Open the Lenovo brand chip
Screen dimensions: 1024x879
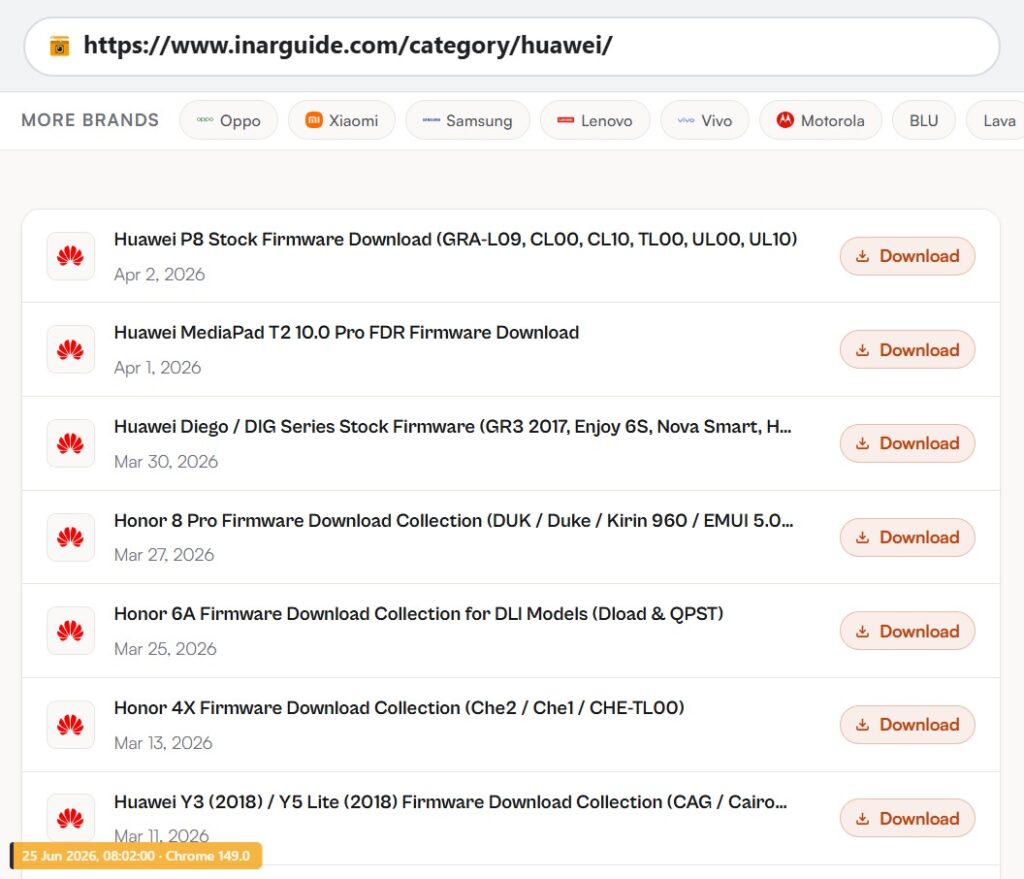pos(595,120)
